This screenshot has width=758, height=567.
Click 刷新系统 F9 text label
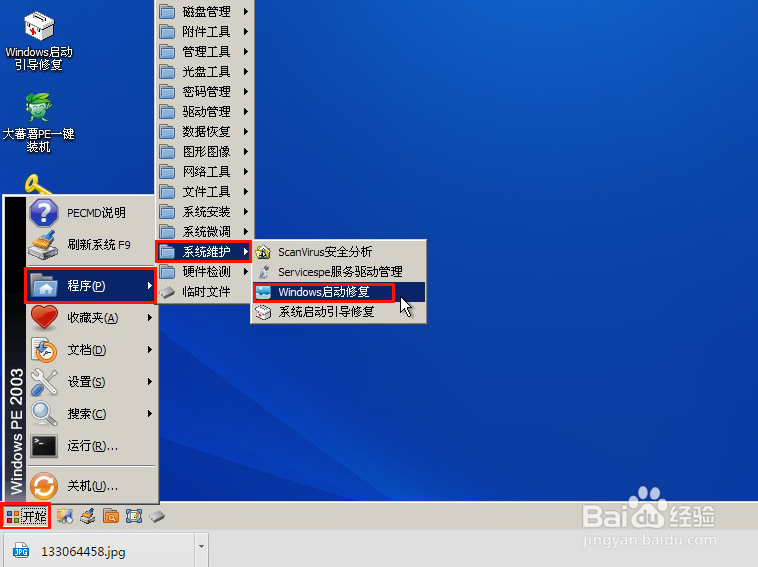(x=99, y=245)
